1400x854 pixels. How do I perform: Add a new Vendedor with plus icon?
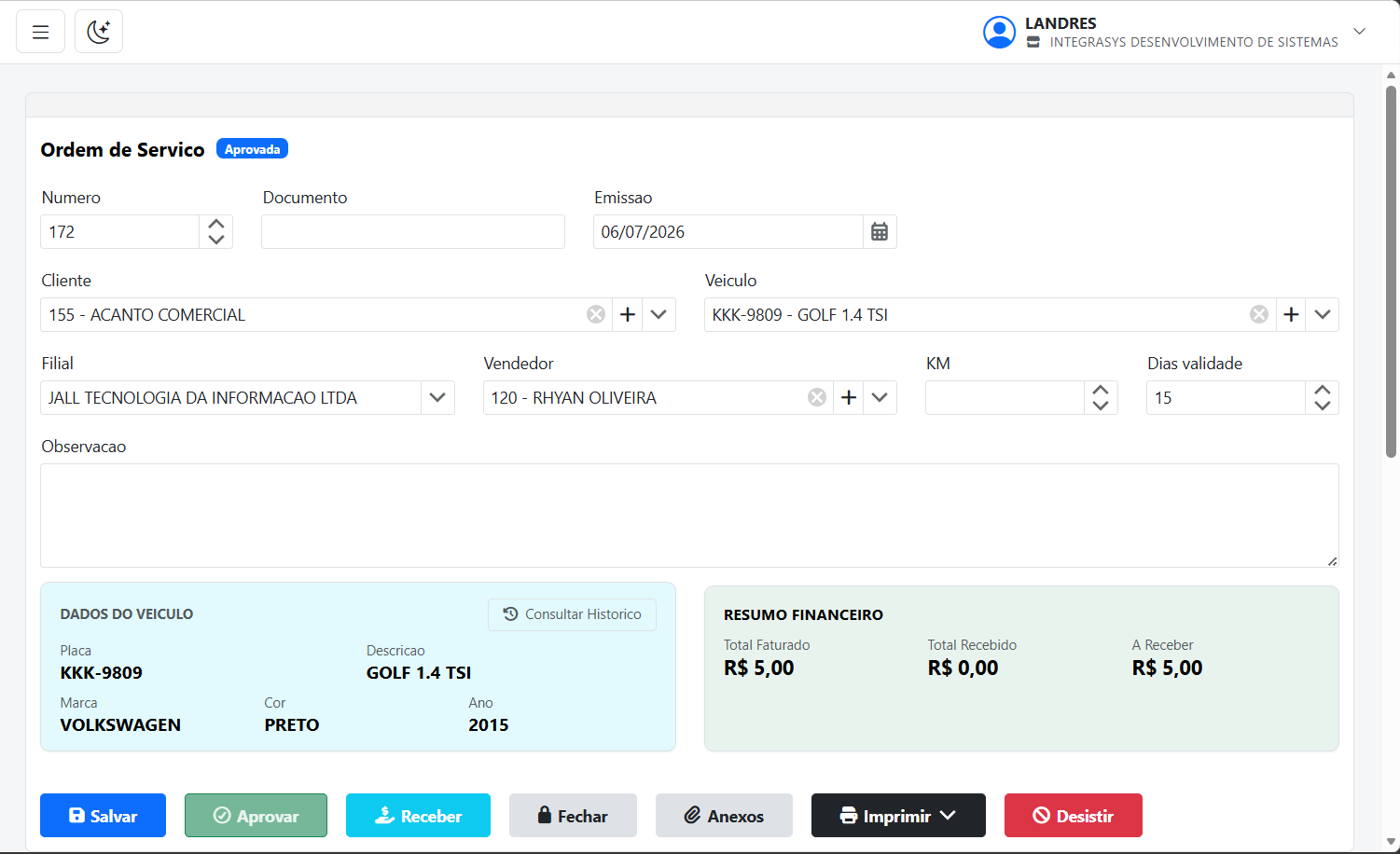849,398
